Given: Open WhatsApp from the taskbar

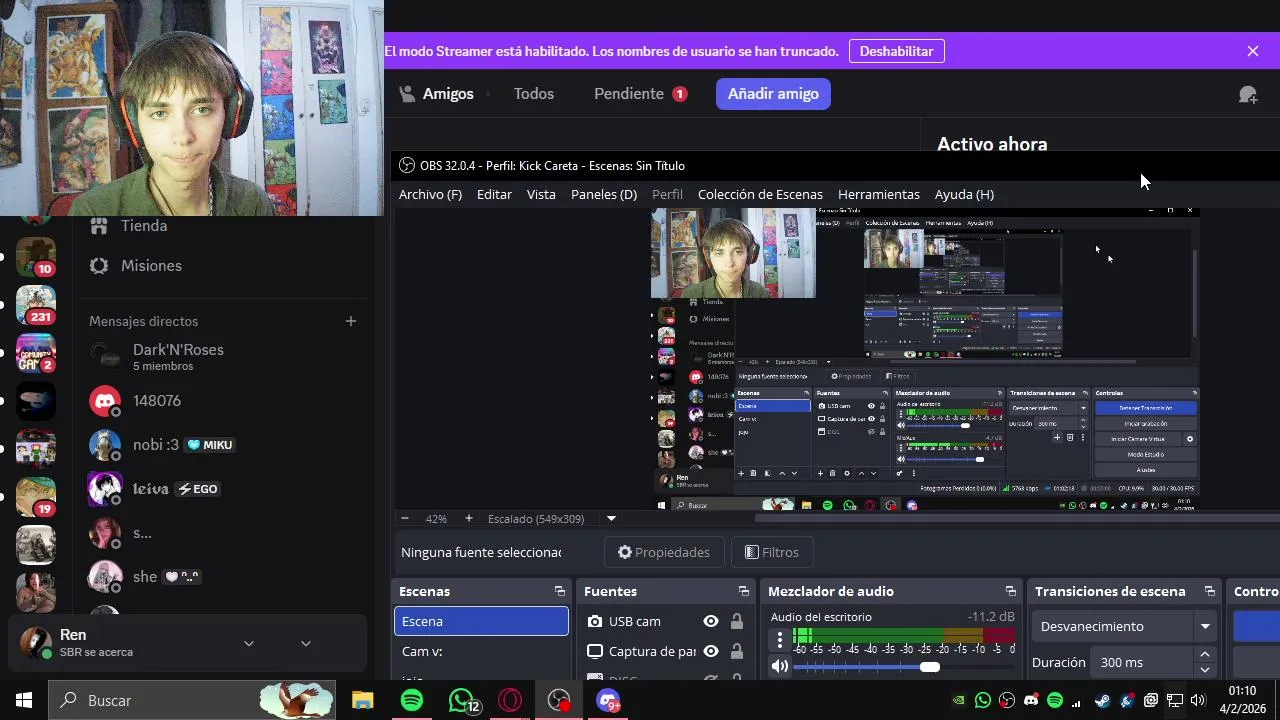Looking at the screenshot, I should [x=461, y=701].
